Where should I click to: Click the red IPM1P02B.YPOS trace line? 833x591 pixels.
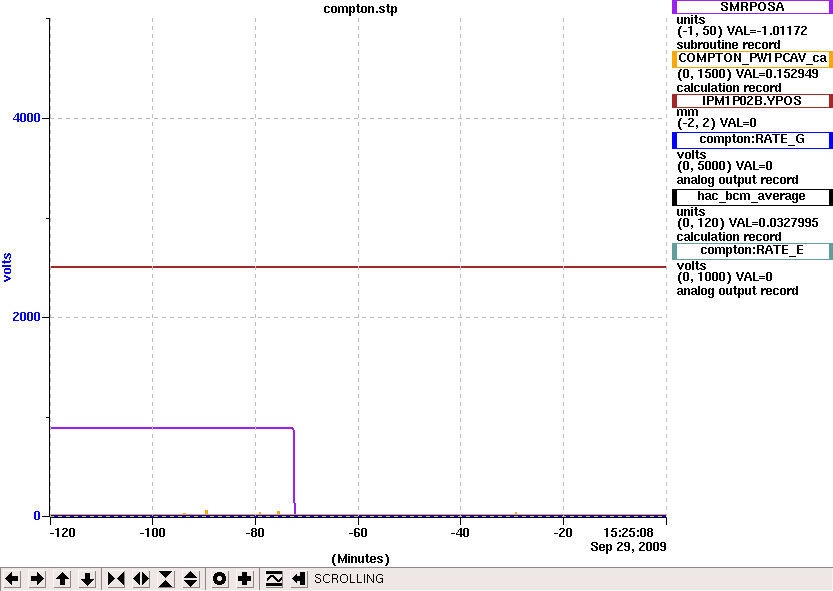coord(358,267)
